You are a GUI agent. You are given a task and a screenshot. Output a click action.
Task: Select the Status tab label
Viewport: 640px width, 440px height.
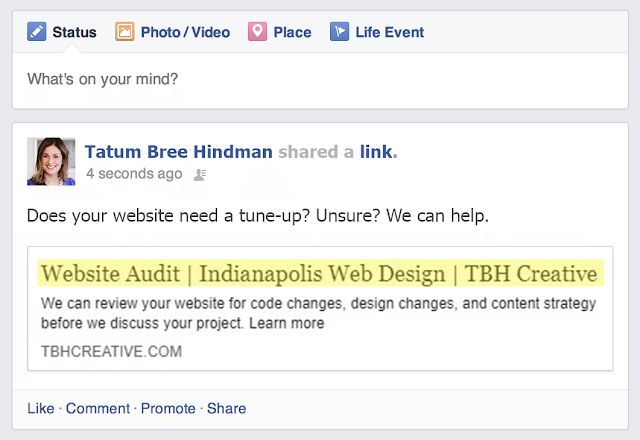tap(74, 32)
